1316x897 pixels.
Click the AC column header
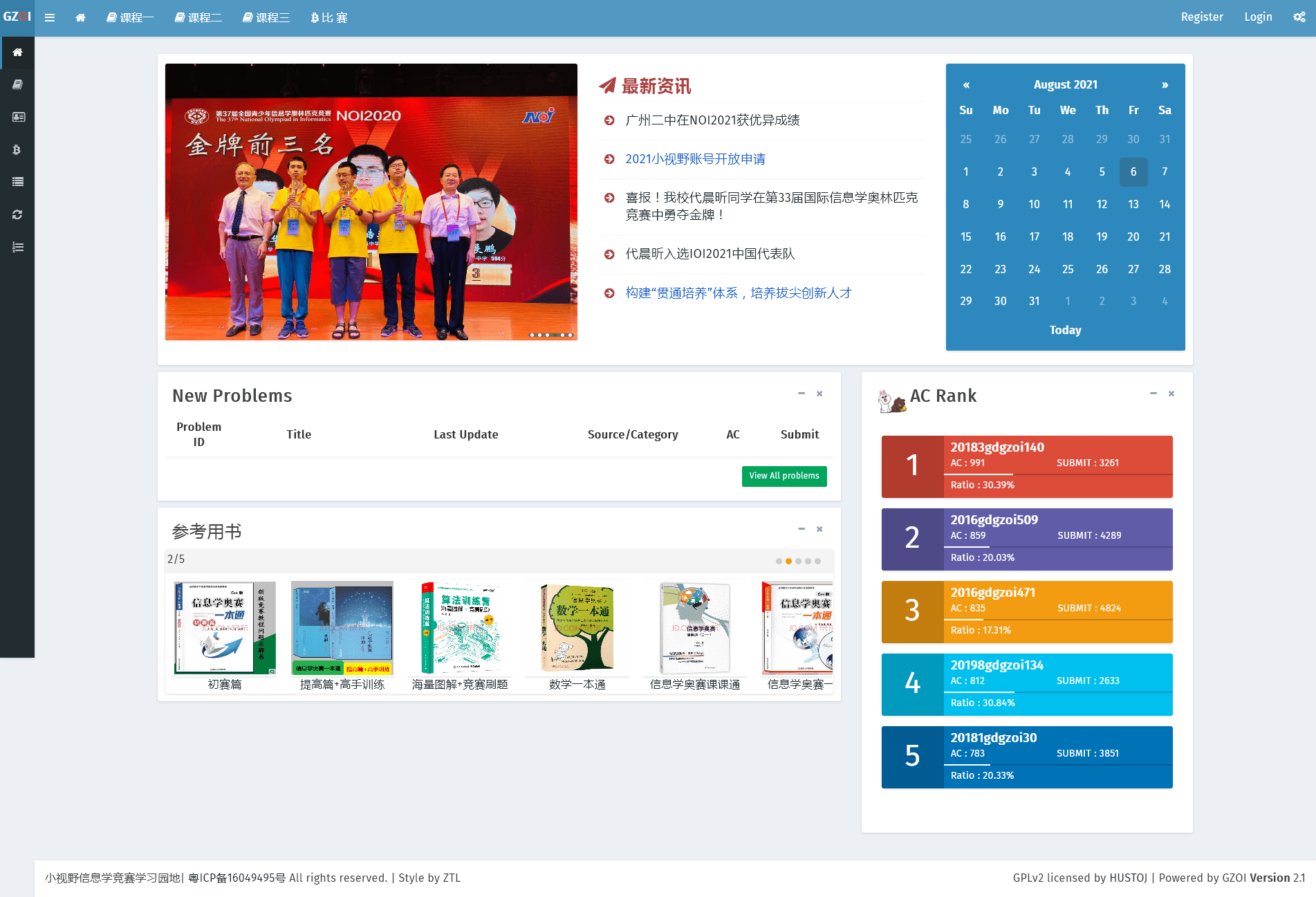[733, 435]
